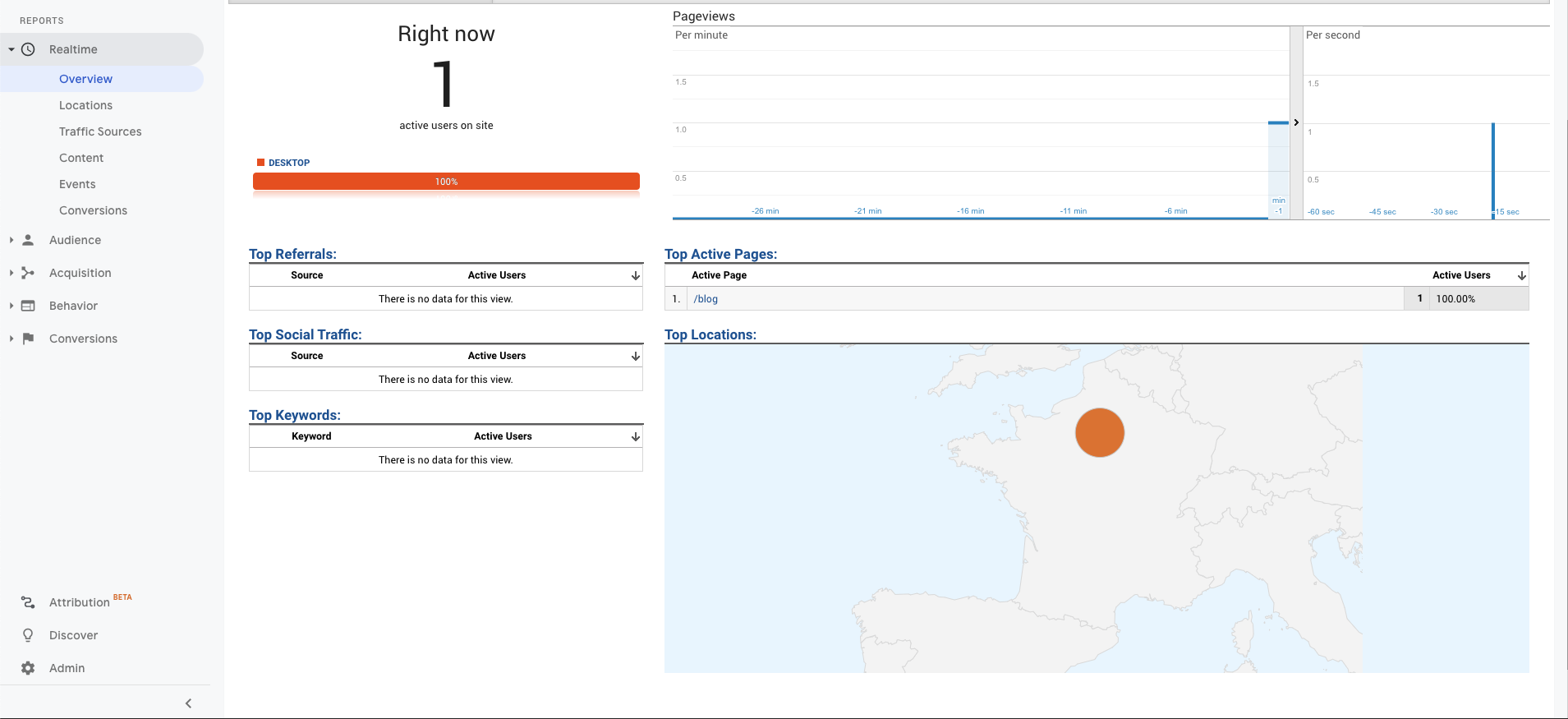Open the Acquisition reports section
The height and width of the screenshot is (719, 1568).
tap(80, 273)
